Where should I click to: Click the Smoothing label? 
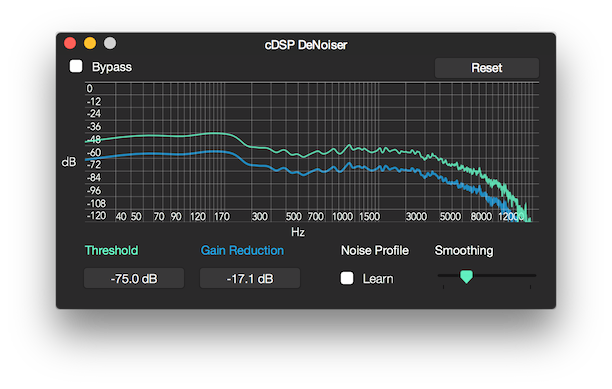pyautogui.click(x=464, y=250)
